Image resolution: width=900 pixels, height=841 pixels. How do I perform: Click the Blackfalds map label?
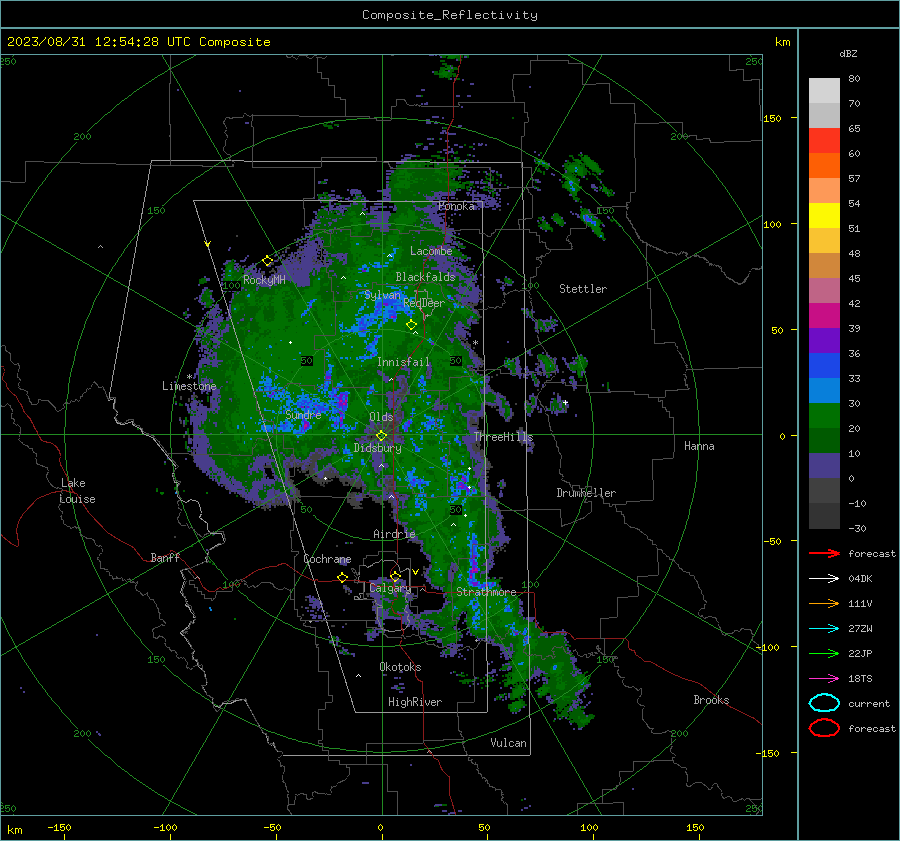(425, 277)
